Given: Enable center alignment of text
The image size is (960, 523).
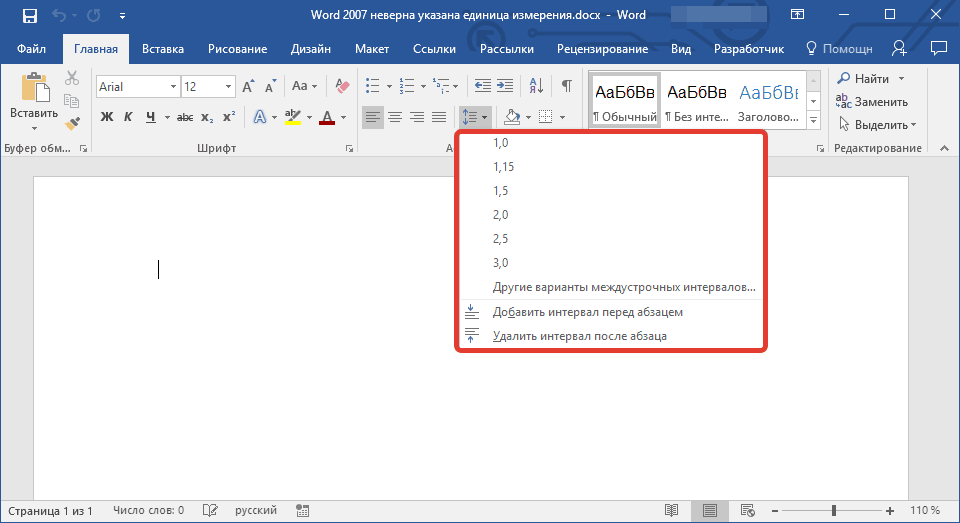Looking at the screenshot, I should 395,116.
